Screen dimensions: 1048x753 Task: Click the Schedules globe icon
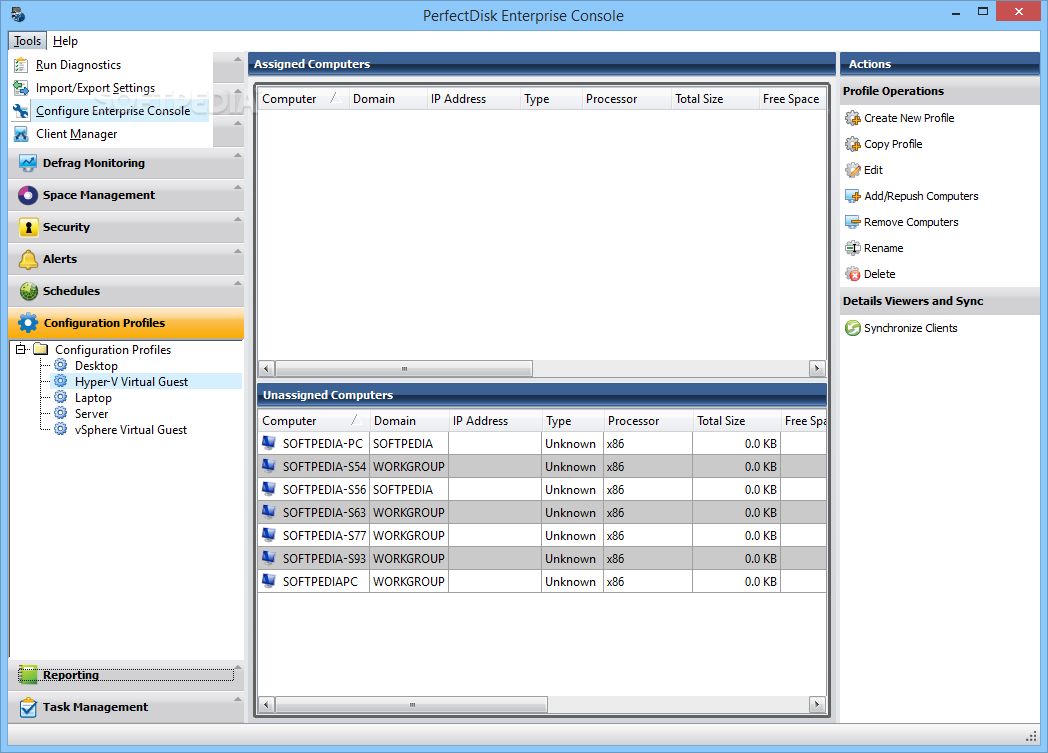coord(28,291)
